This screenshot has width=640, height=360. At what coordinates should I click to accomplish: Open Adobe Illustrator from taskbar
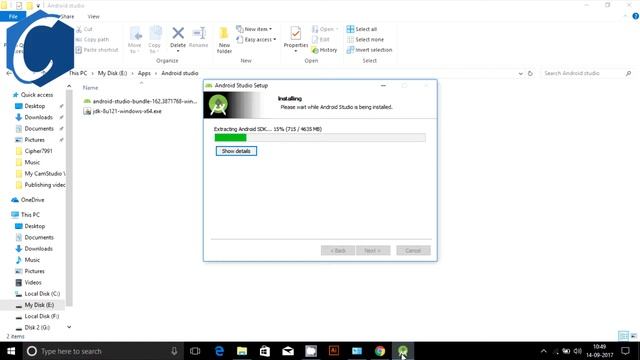coord(334,351)
